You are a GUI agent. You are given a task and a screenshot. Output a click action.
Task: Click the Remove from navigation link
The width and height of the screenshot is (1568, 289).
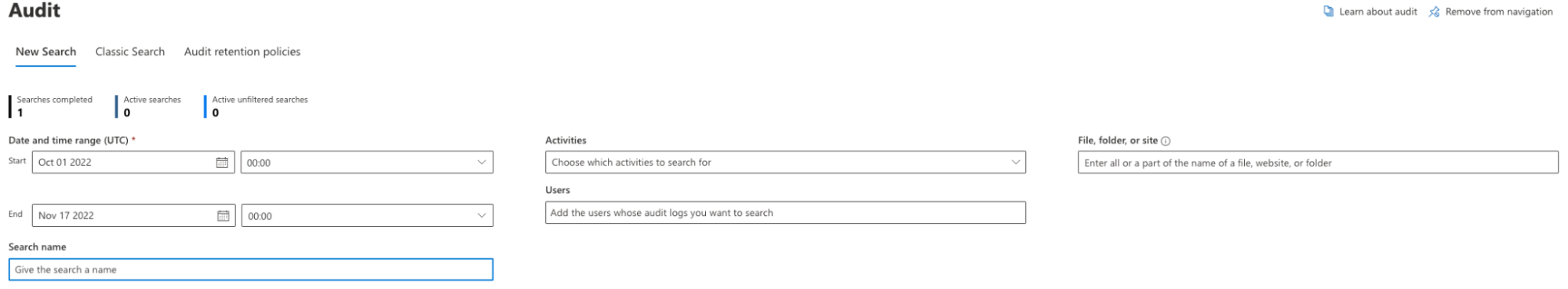pos(1499,12)
